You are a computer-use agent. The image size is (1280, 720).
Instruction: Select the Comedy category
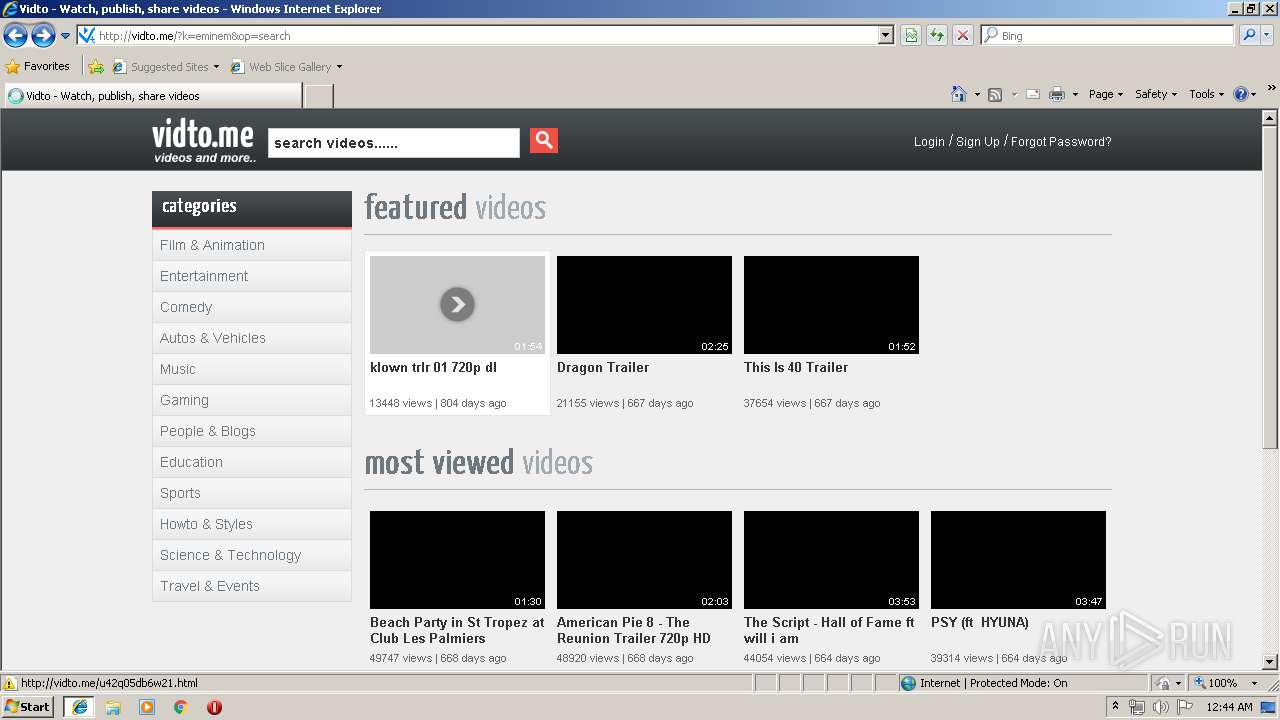252,307
